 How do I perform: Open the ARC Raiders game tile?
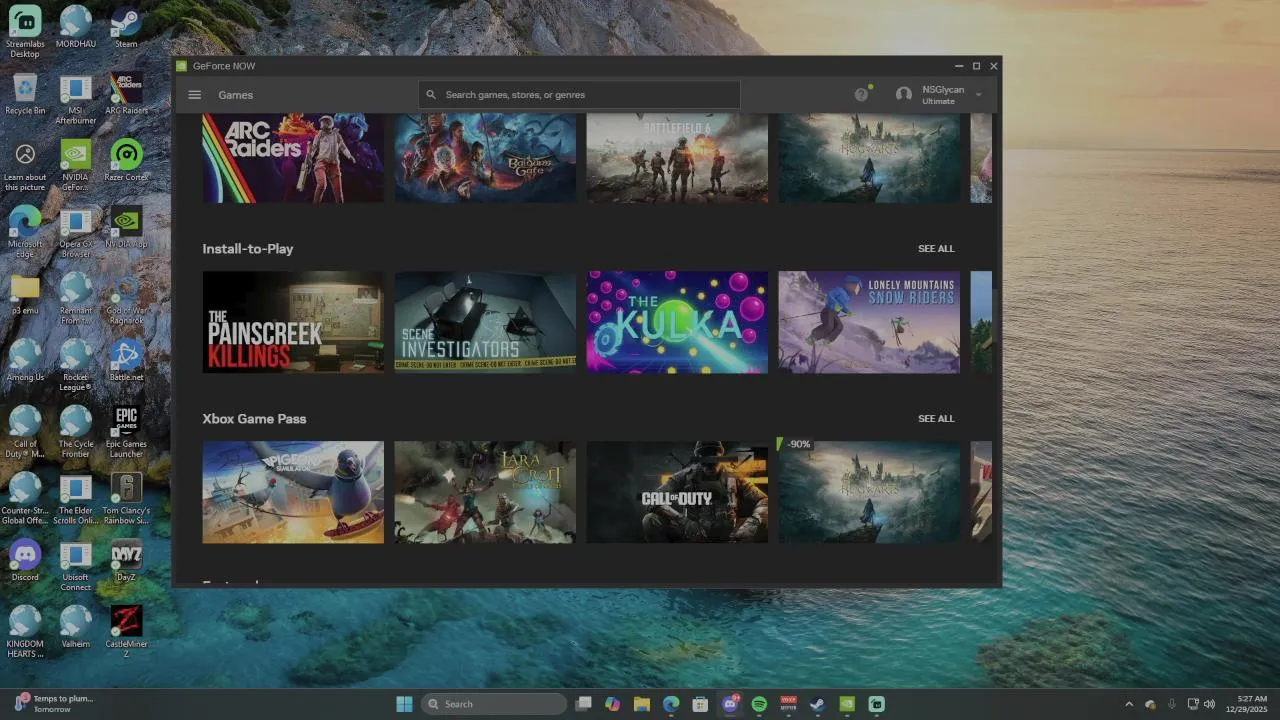click(x=293, y=158)
